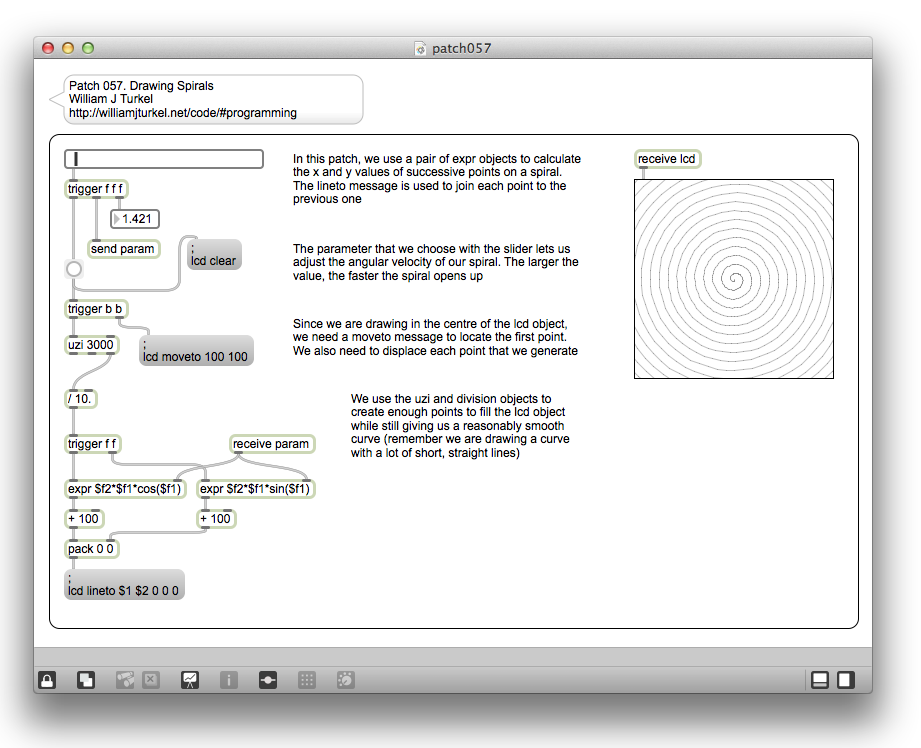The height and width of the screenshot is (748, 921).
Task: Click the grid icon in the bottom toolbar
Action: coord(307,680)
